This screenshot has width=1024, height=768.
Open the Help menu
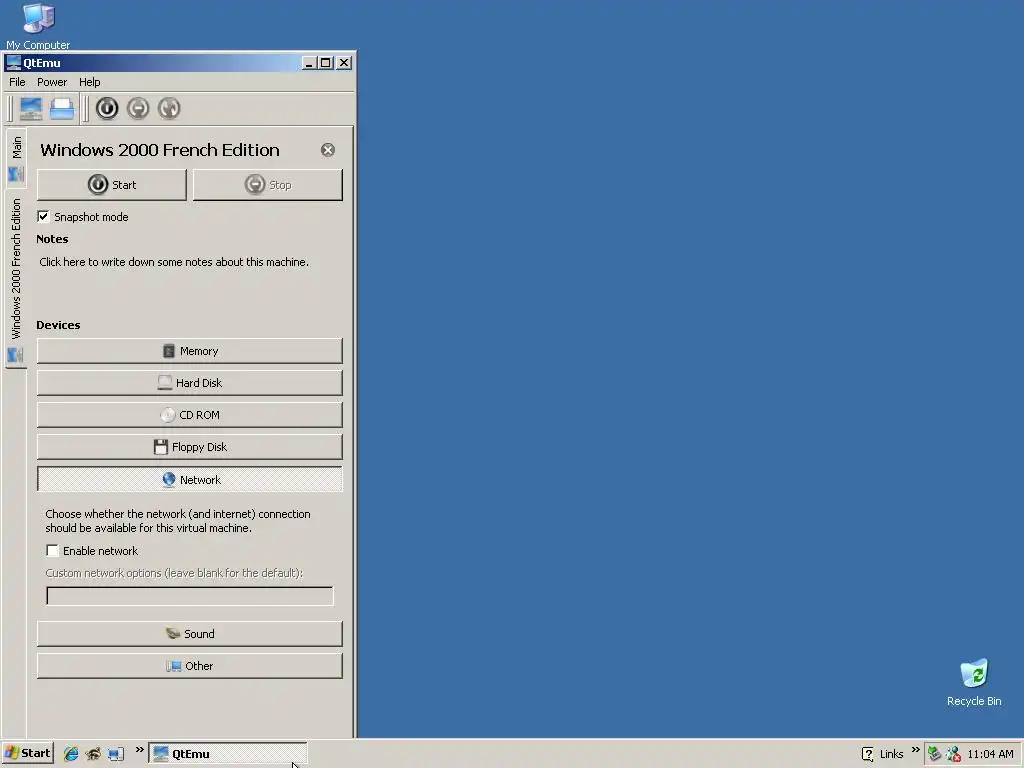coord(89,82)
